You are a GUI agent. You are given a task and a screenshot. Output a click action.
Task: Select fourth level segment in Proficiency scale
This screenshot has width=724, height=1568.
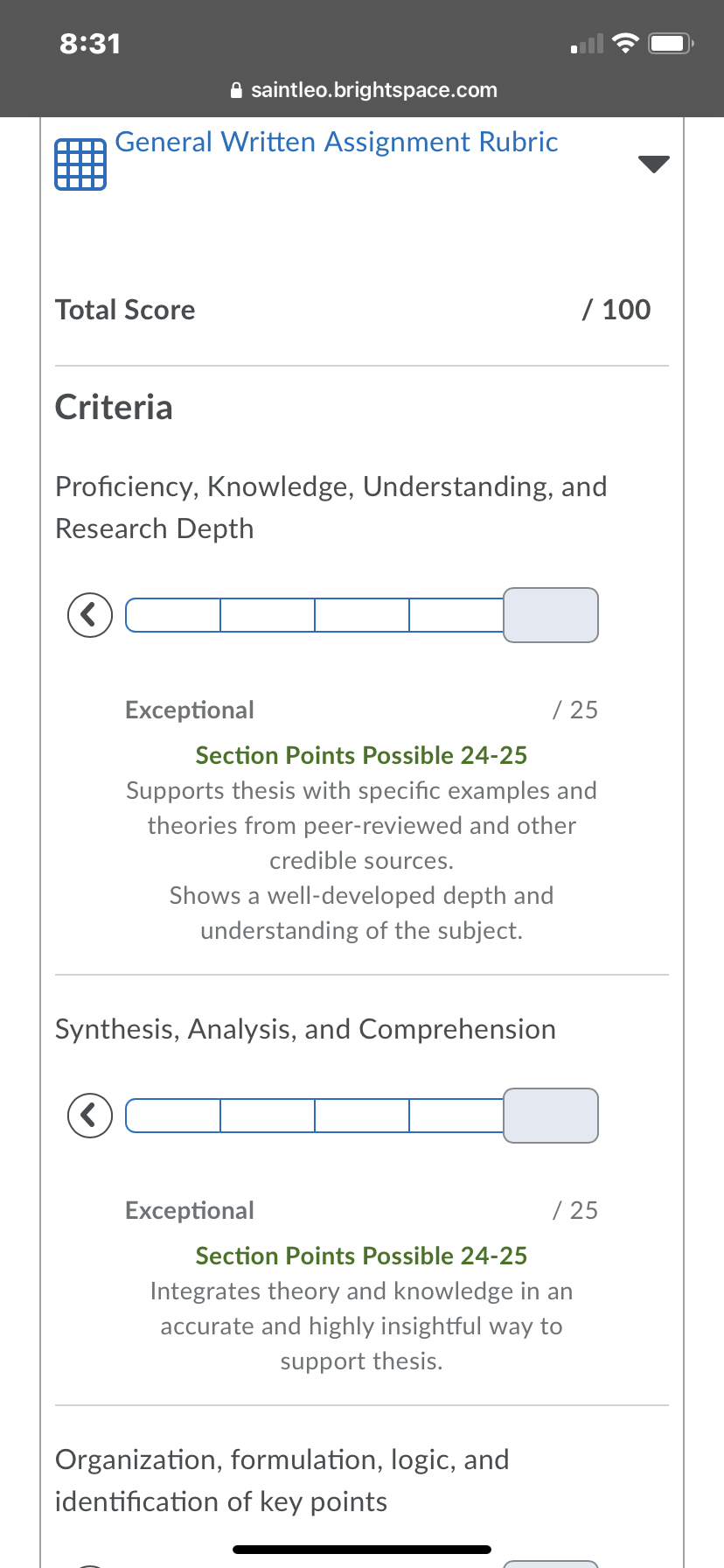tap(456, 615)
